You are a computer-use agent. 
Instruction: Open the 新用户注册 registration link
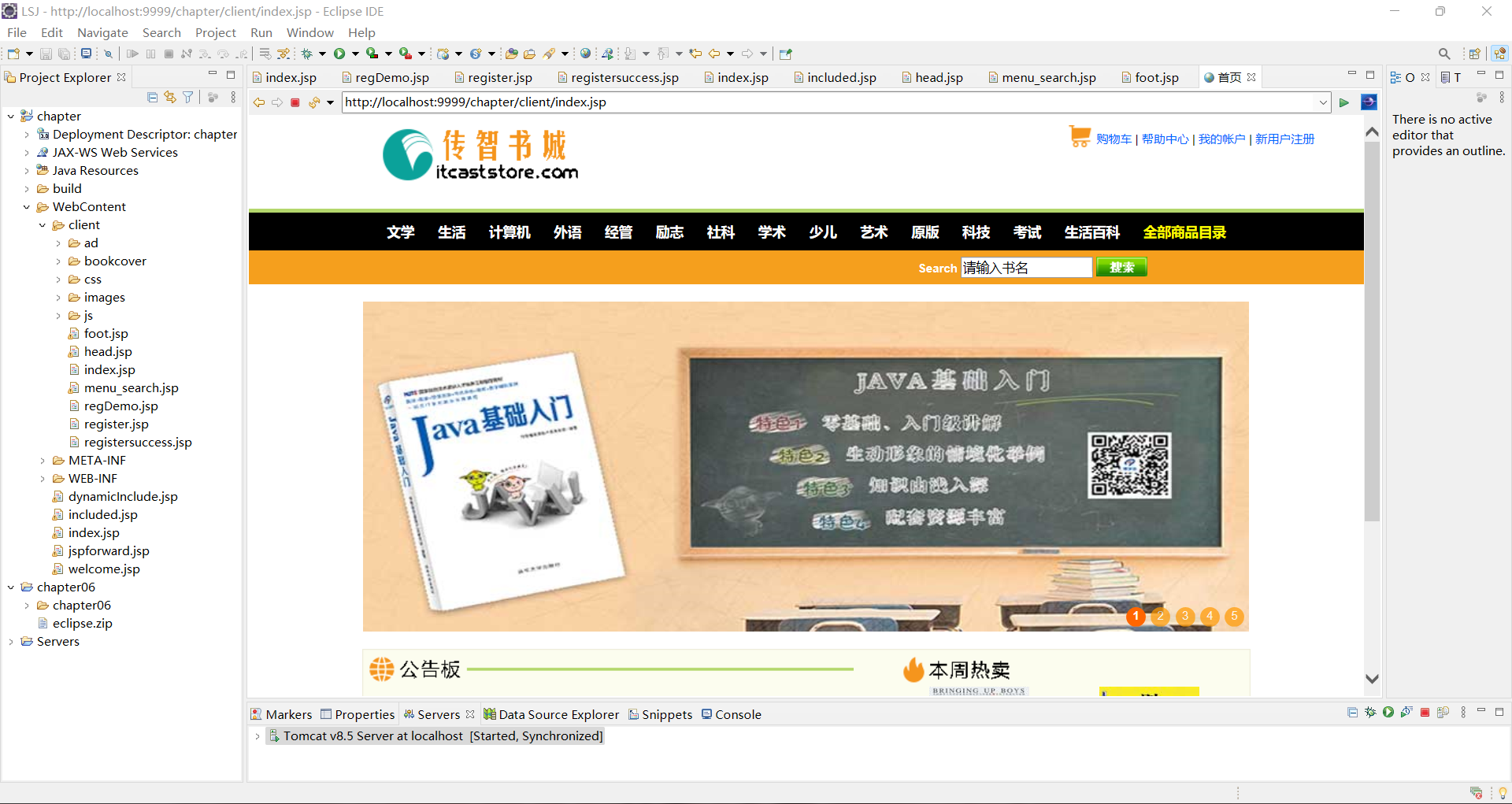[1284, 139]
